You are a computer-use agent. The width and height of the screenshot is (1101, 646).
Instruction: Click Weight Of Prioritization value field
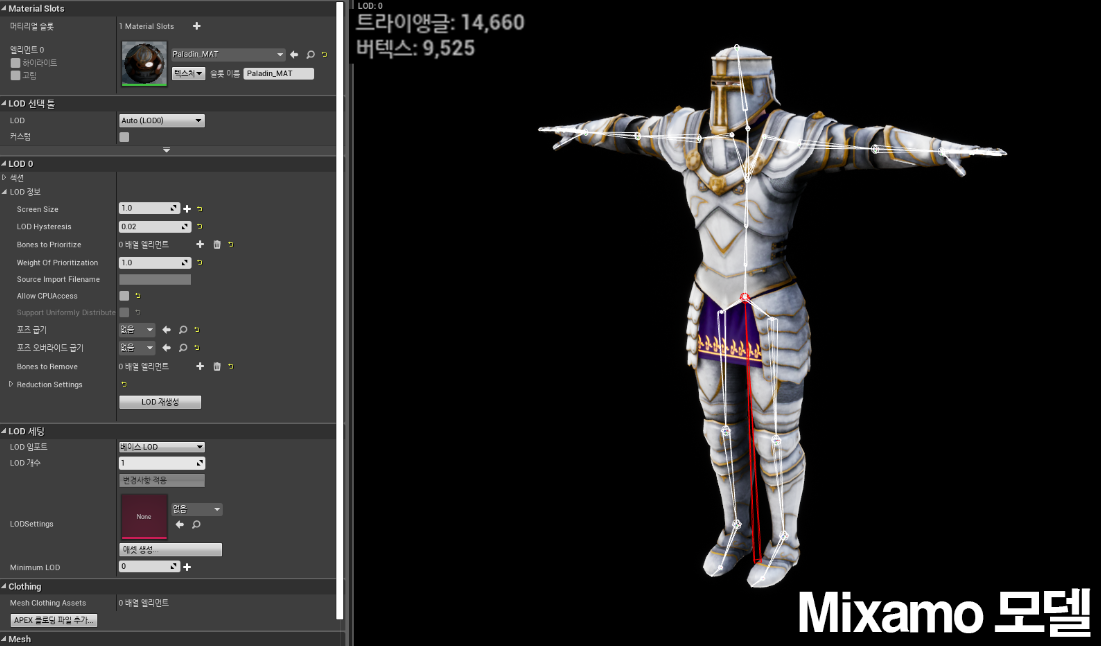pos(154,263)
